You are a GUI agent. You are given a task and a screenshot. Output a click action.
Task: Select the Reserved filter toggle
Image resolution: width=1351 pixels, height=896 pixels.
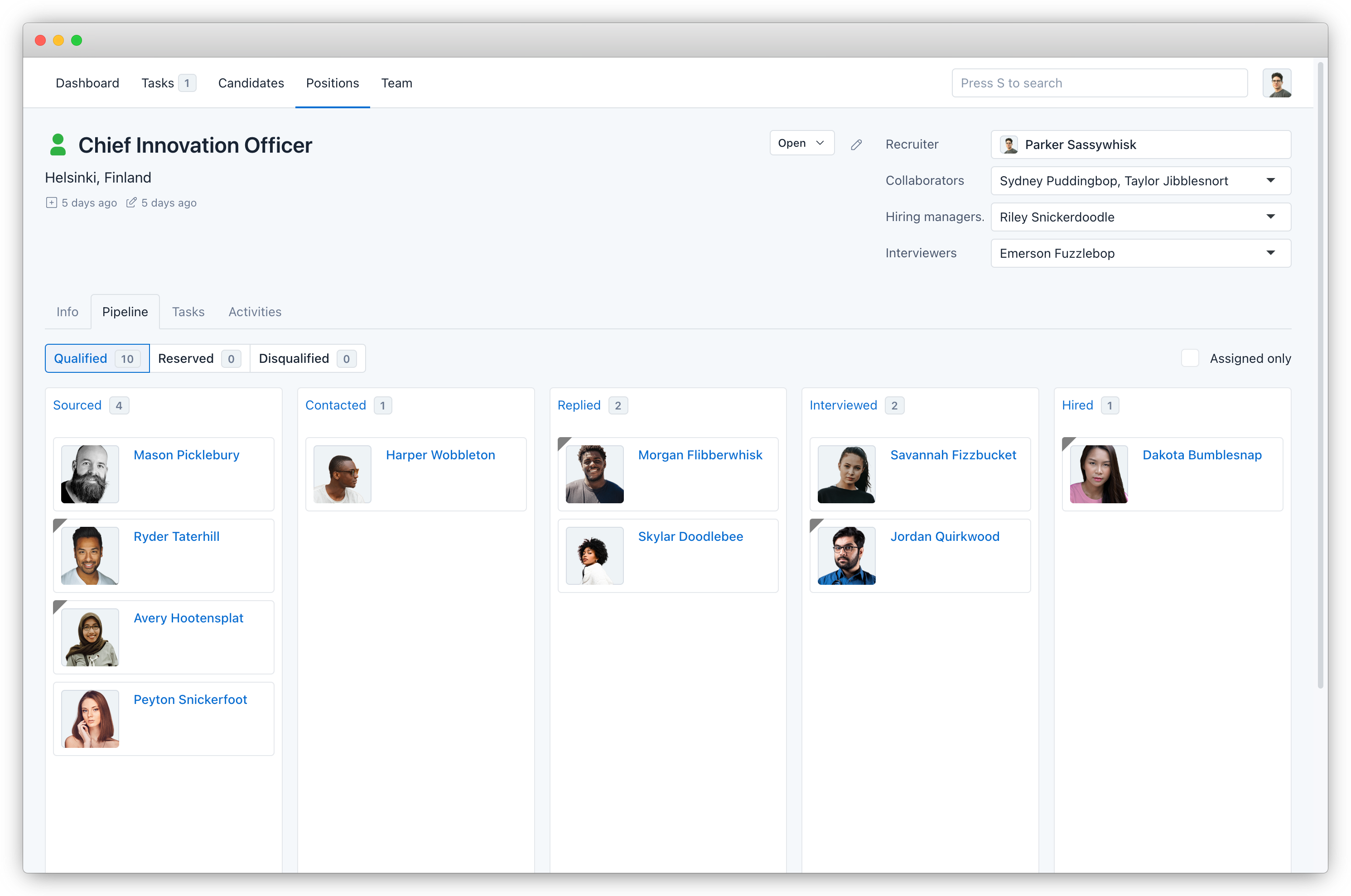(x=199, y=358)
